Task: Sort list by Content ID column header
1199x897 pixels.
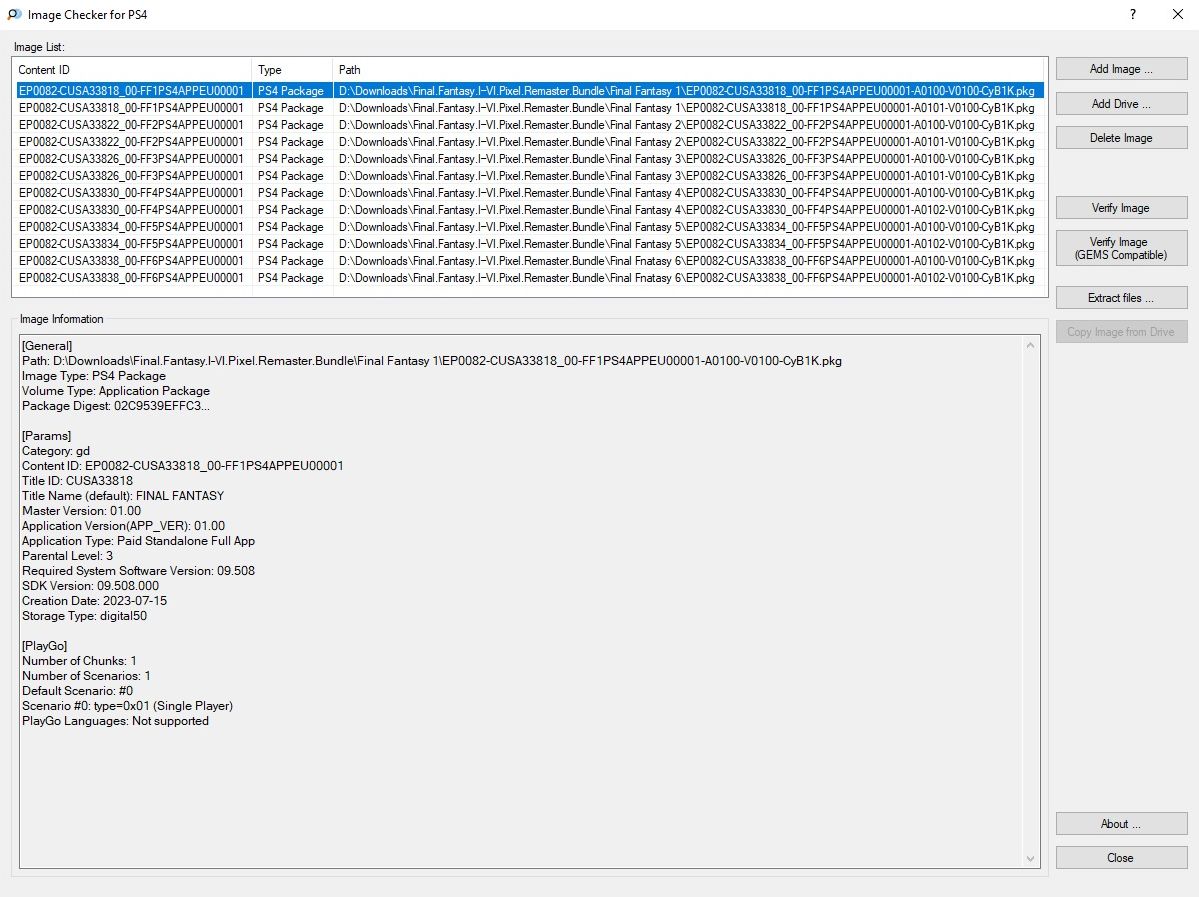Action: point(134,70)
